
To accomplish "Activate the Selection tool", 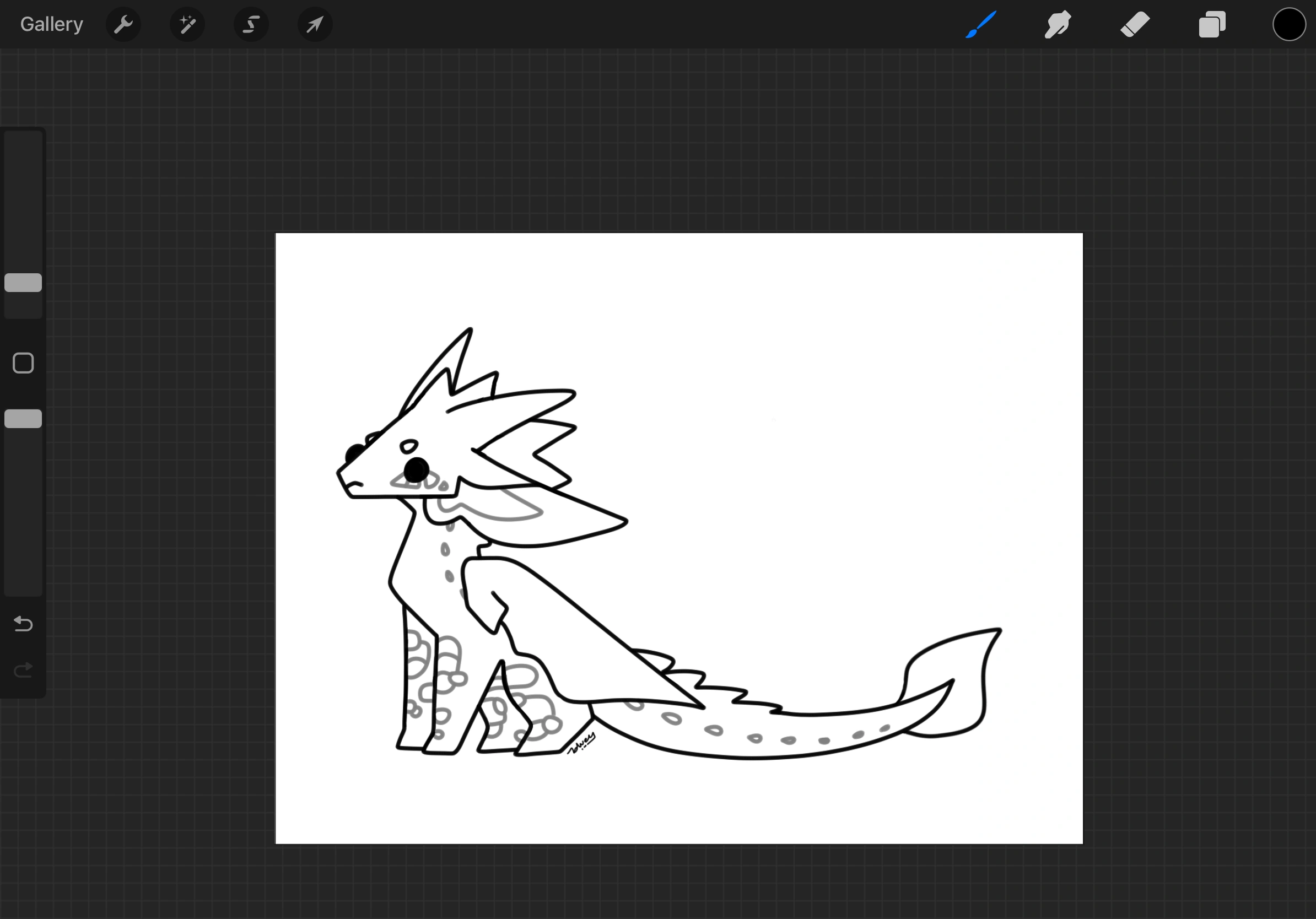I will 251,24.
